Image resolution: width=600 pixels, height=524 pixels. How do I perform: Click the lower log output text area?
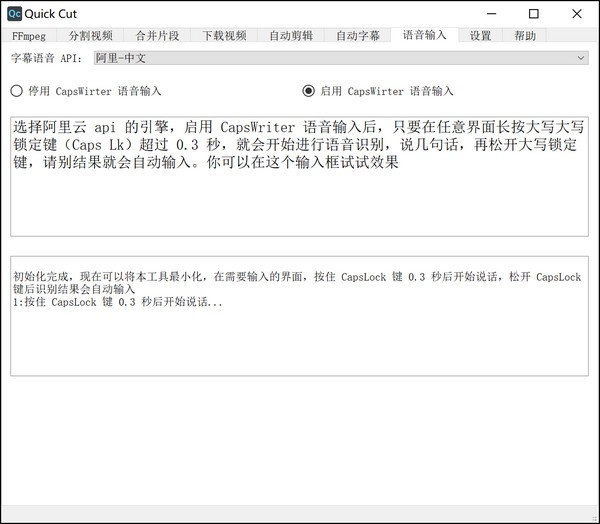point(300,340)
